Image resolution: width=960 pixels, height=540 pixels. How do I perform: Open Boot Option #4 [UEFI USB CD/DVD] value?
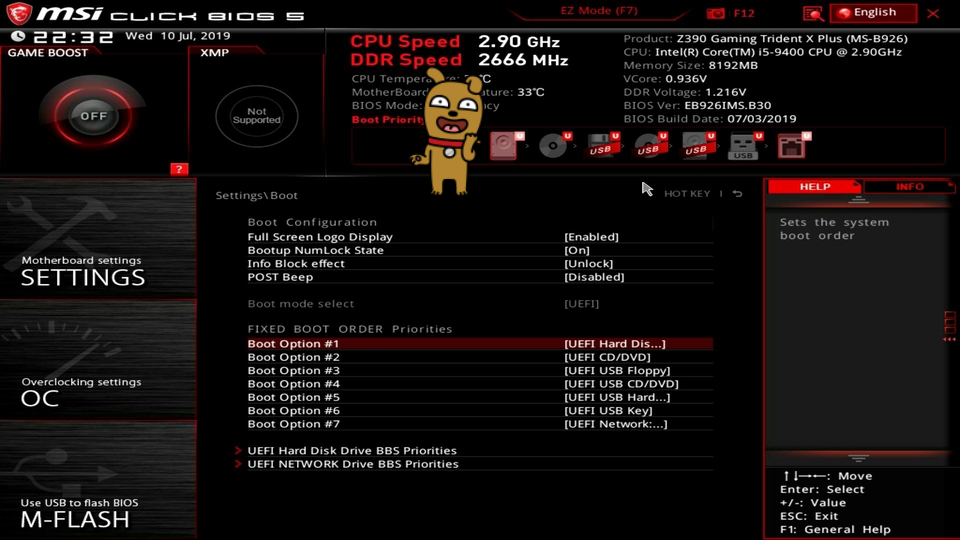621,384
